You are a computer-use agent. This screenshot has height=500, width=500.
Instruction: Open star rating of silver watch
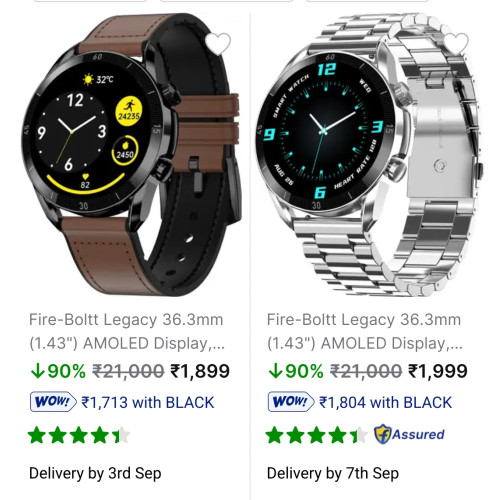(317, 435)
